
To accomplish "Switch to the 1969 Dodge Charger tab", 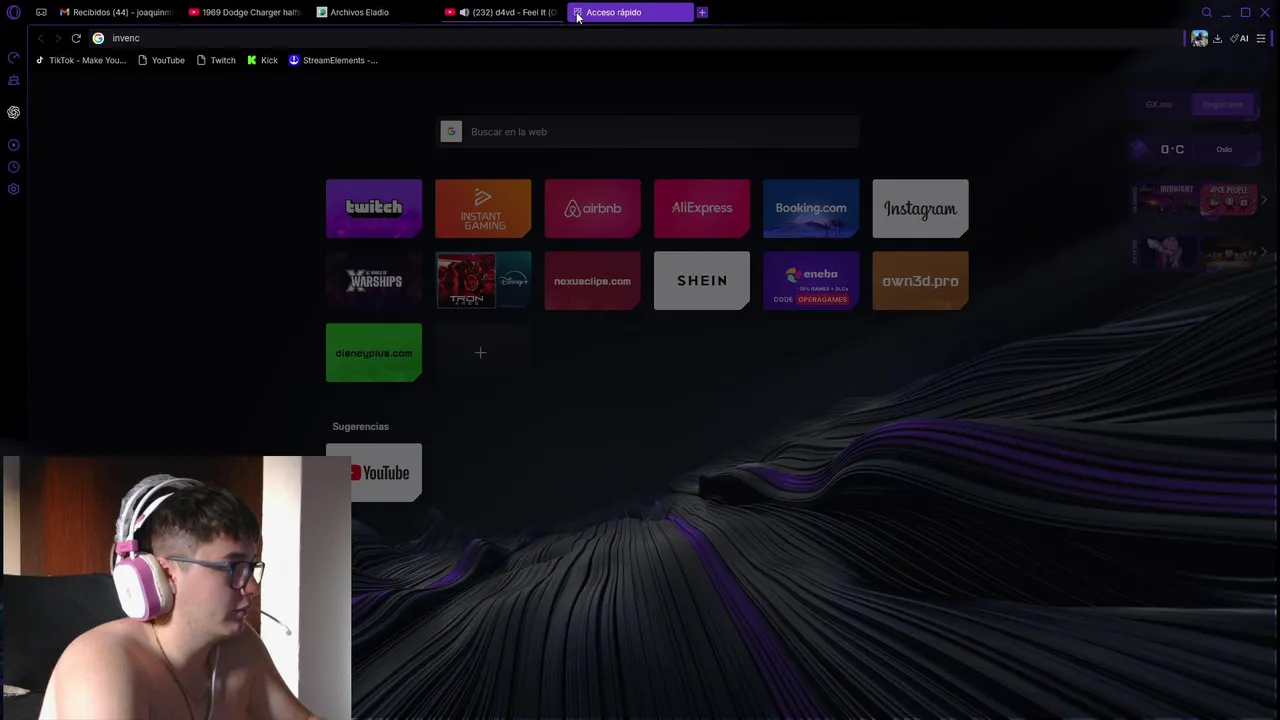I will (x=246, y=12).
